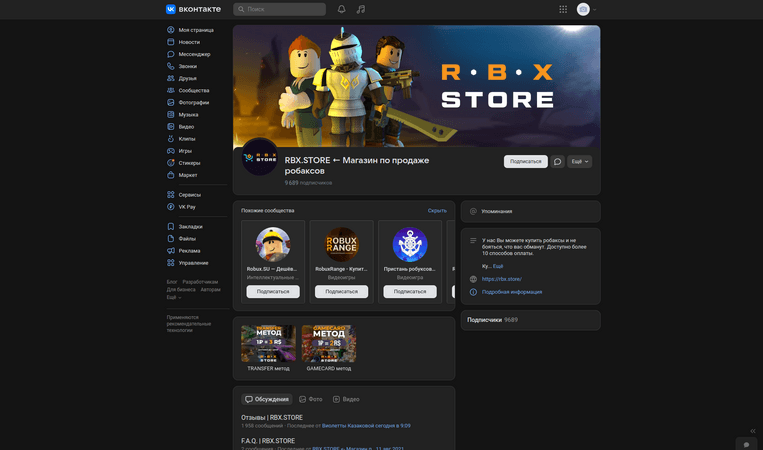The height and width of the screenshot is (450, 763).
Task: Open the Разработчикам footer link
Action: click(x=200, y=282)
